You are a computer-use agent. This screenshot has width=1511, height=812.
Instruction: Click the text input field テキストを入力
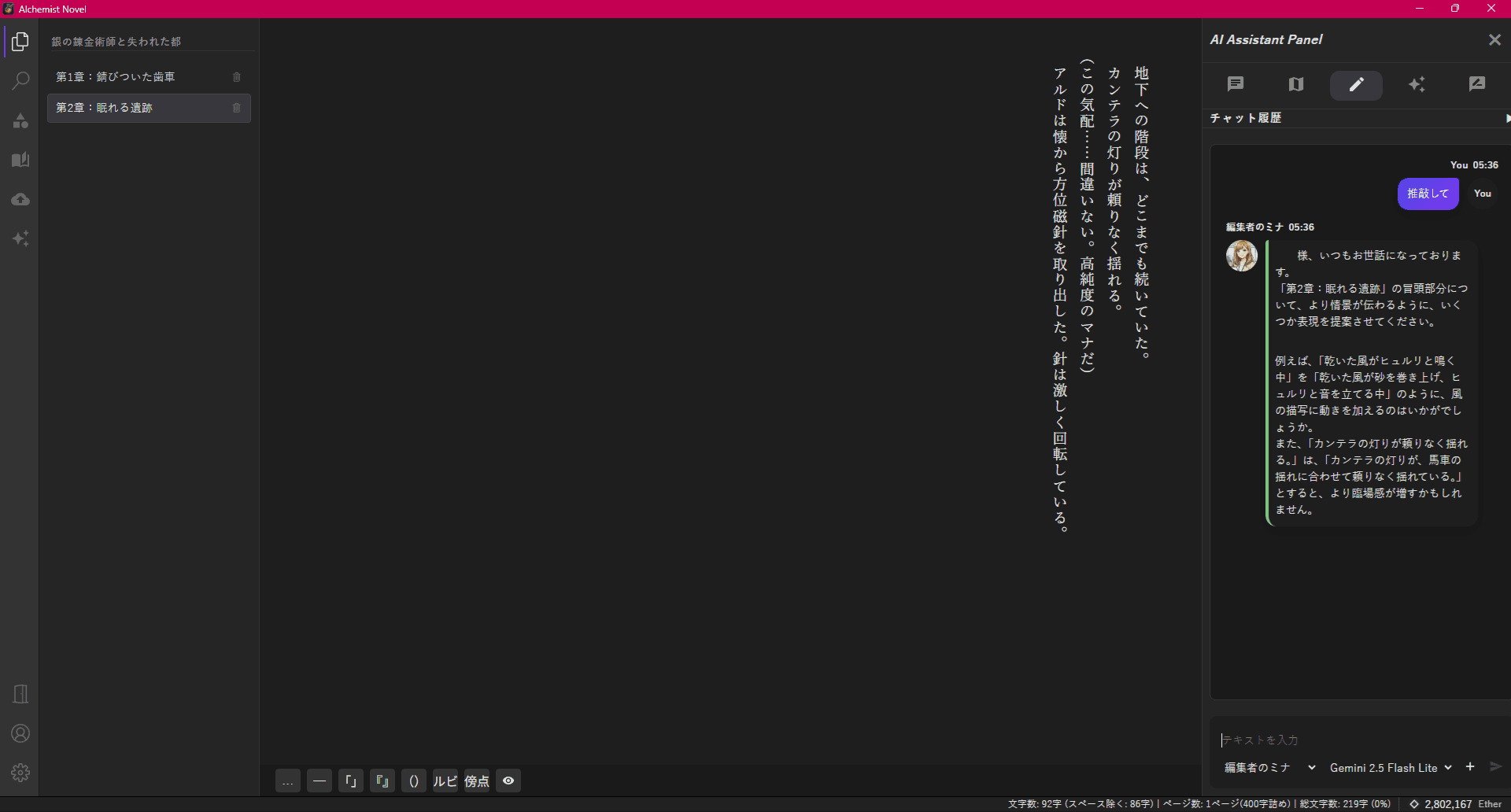(x=1338, y=740)
